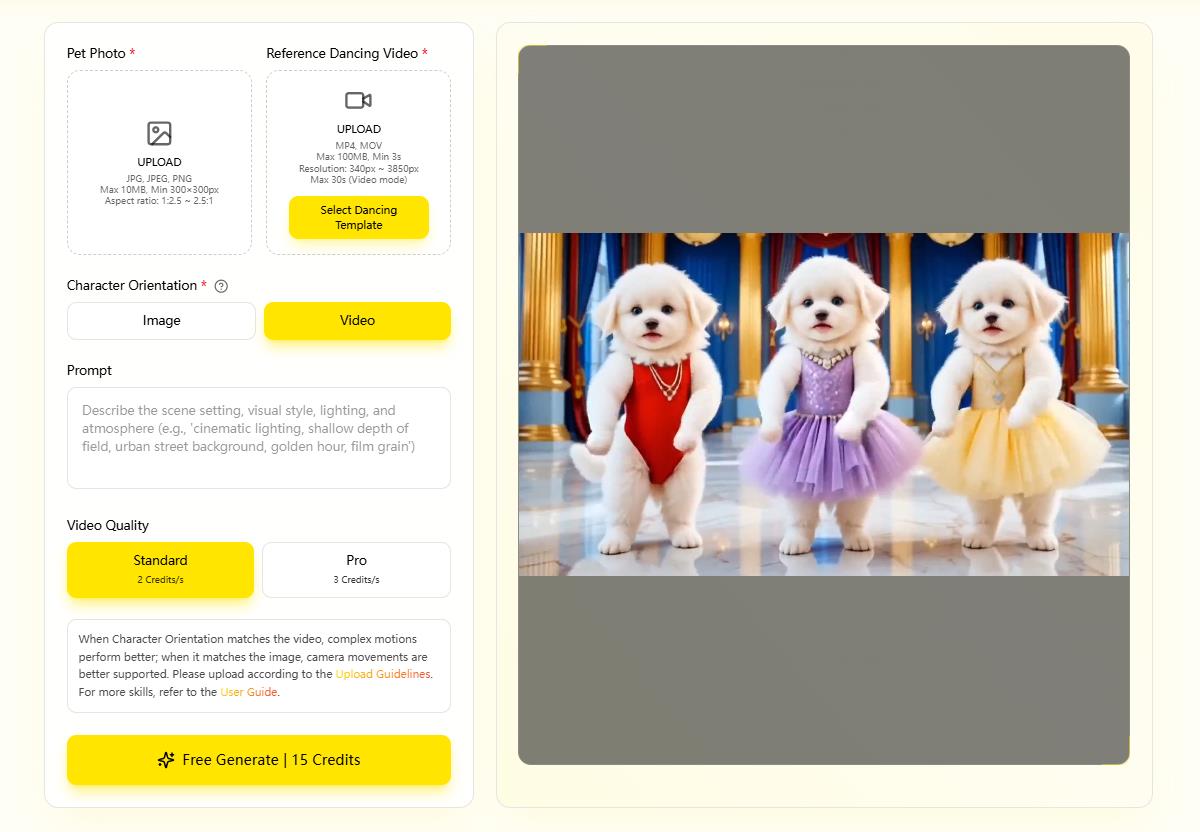Select the Image character orientation
Viewport: 1200px width, 832px height.
coord(161,321)
